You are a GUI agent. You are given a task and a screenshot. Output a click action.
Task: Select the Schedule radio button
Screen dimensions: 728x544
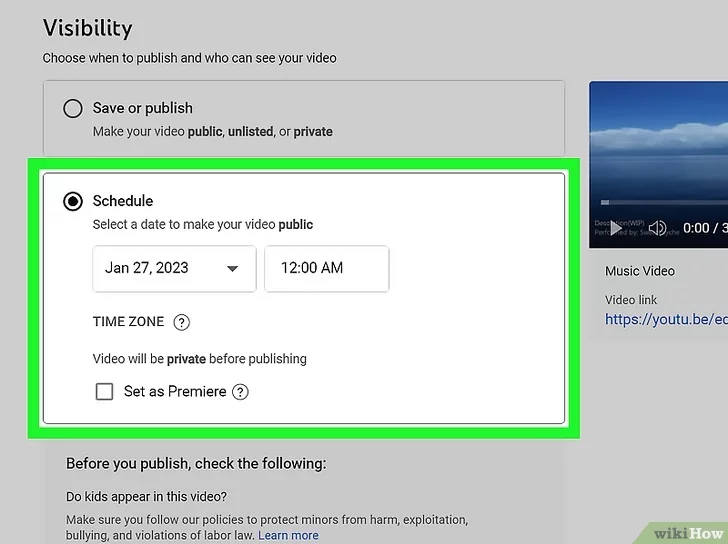tap(73, 201)
